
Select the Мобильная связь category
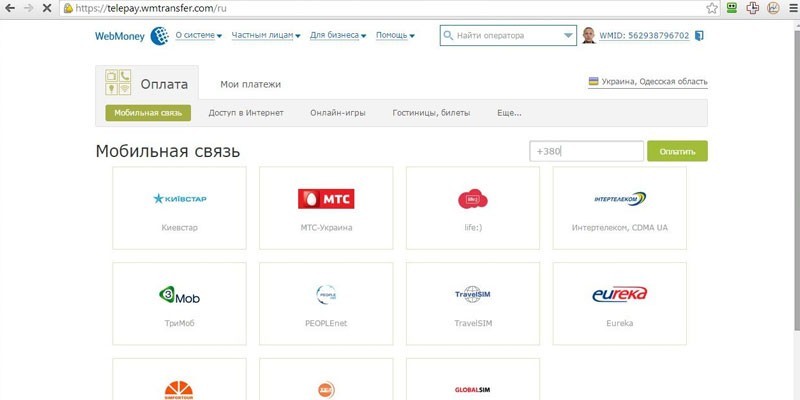coord(148,113)
